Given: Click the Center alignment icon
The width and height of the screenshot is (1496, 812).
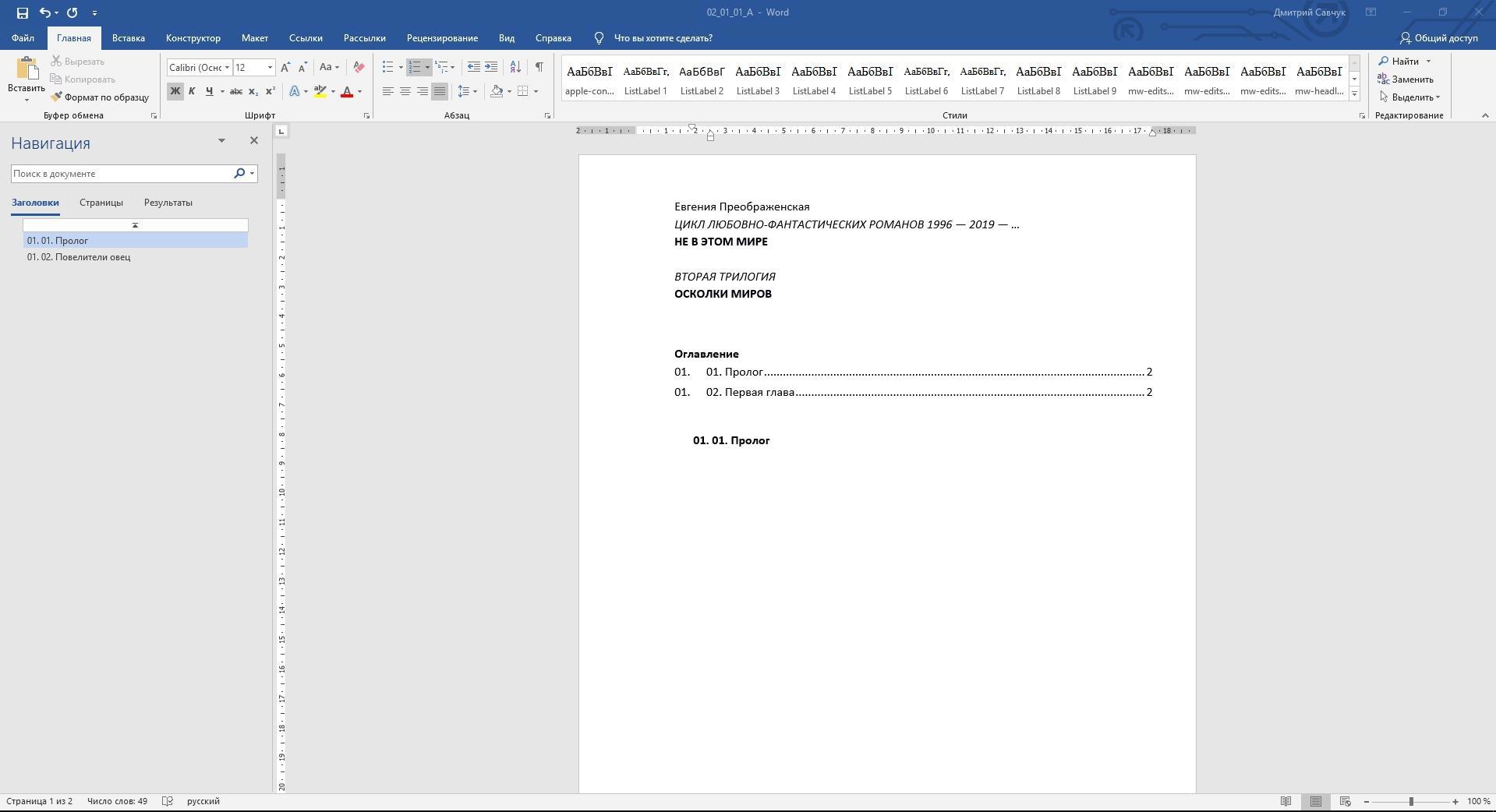Looking at the screenshot, I should pos(405,91).
